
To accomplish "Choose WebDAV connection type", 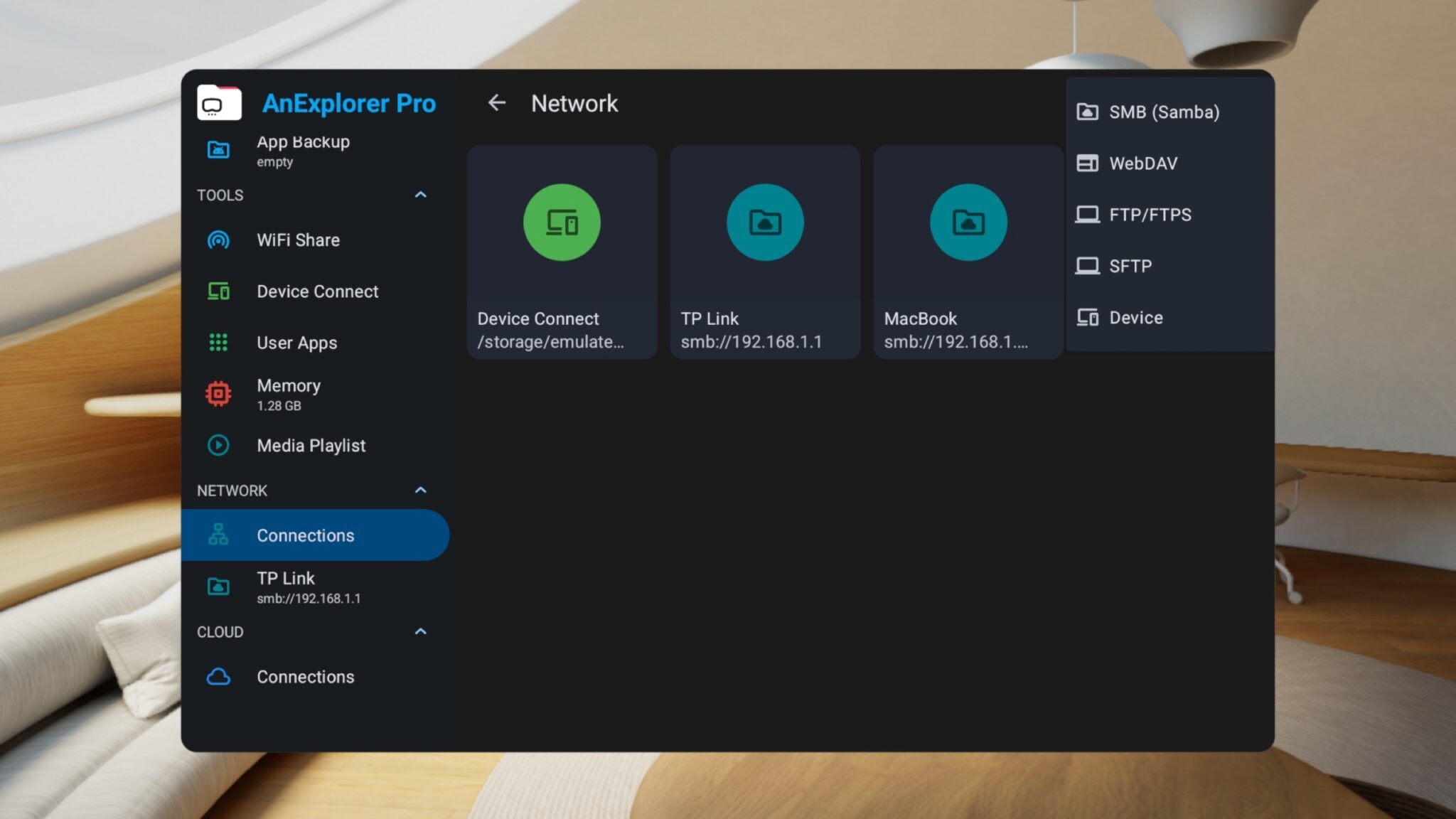I will coord(1142,163).
